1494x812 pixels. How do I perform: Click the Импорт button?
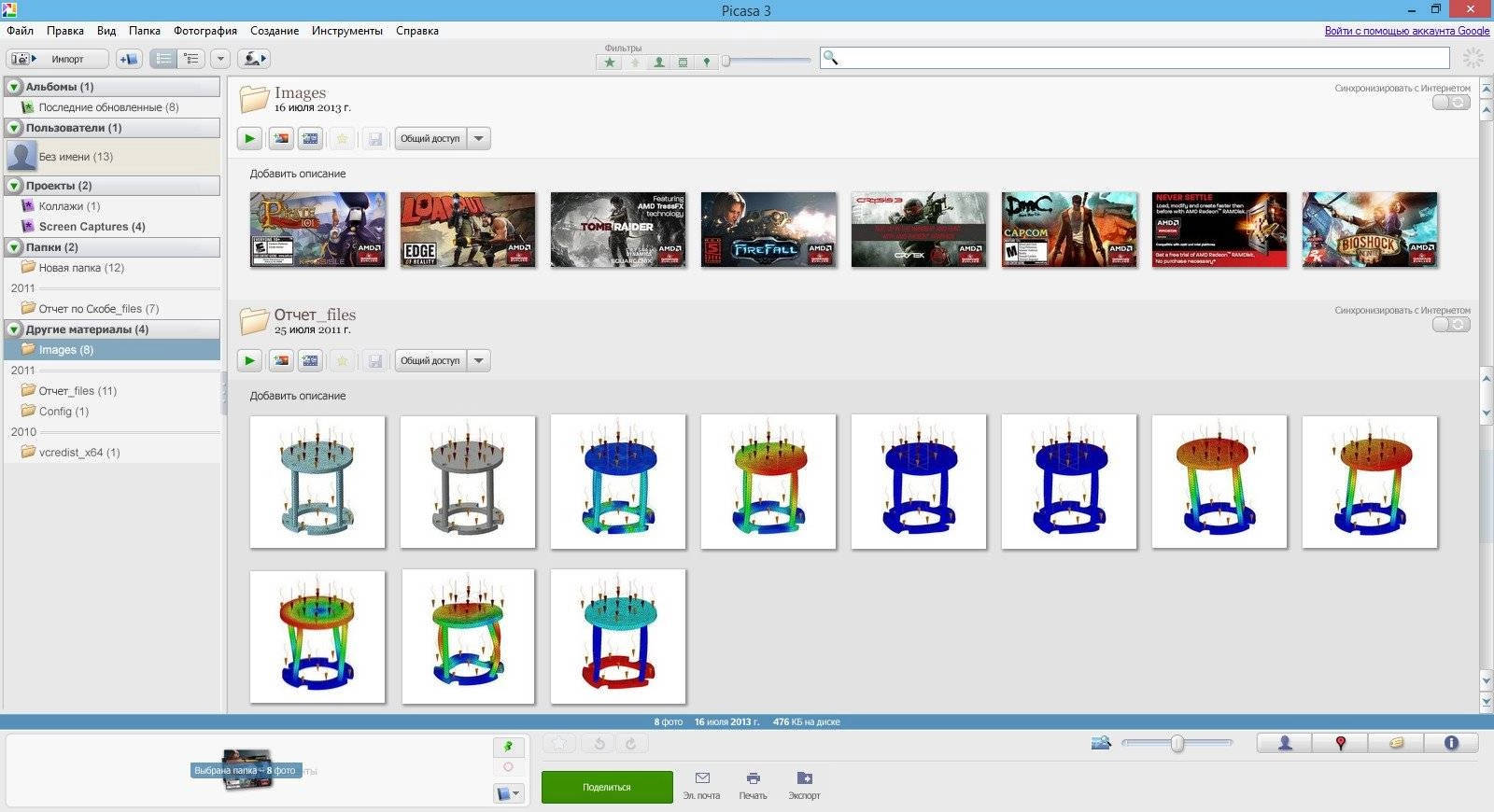pyautogui.click(x=58, y=59)
